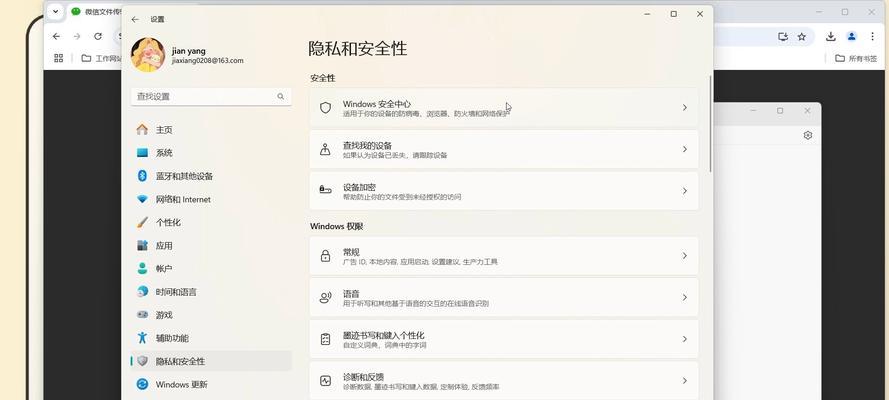Open 网络和 Internet category
Image resolution: width=889 pixels, height=400 pixels.
tap(211, 199)
